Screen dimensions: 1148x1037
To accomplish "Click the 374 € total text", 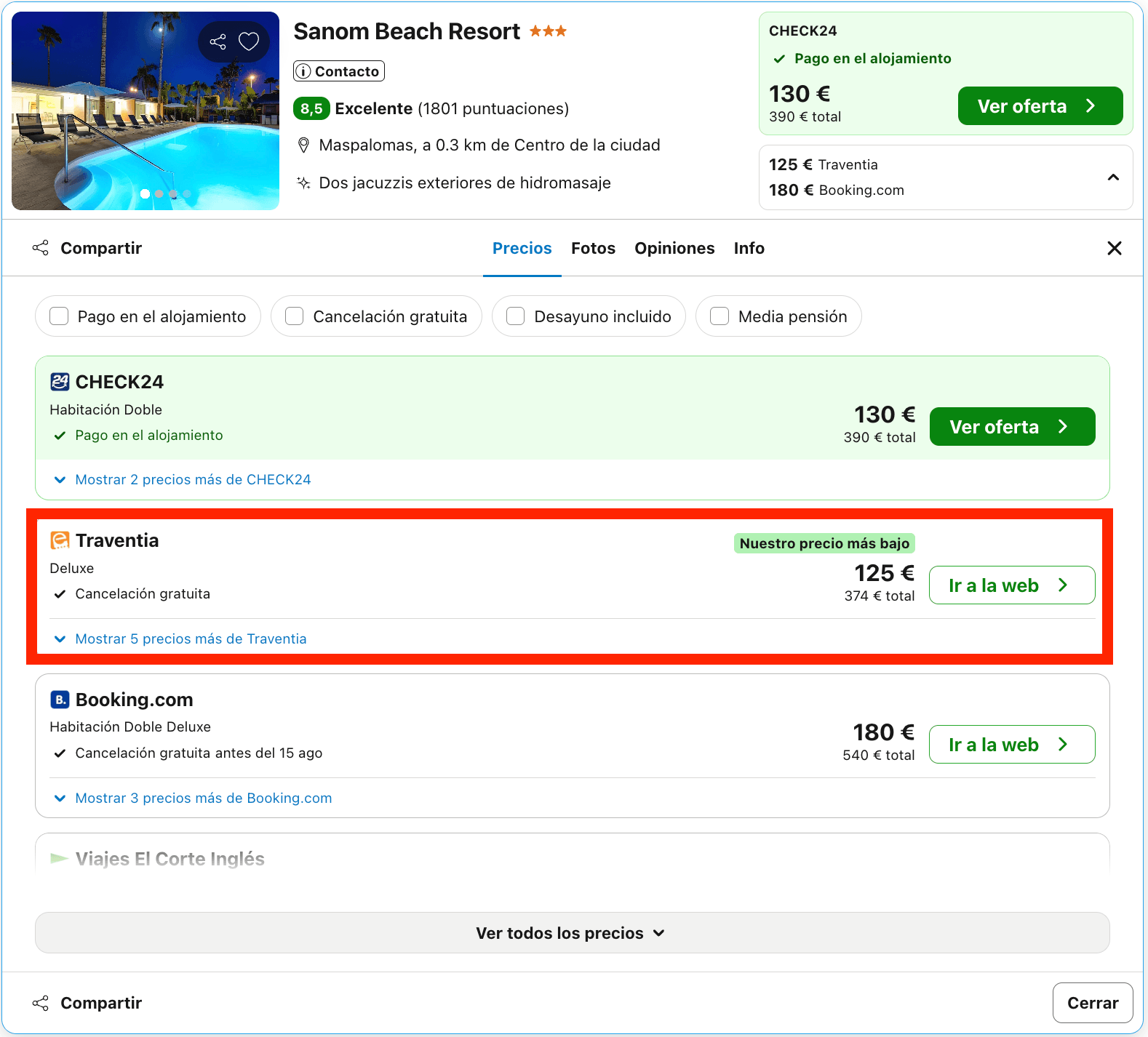I will coord(880,596).
